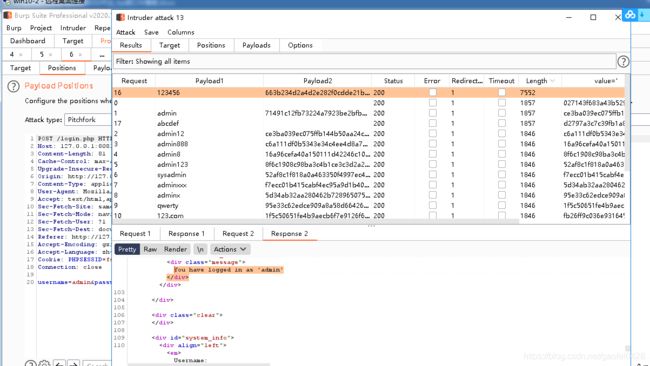Toggle Timeout checkbox for admin row
Viewport: 650px width, 366px height.
click(502, 113)
